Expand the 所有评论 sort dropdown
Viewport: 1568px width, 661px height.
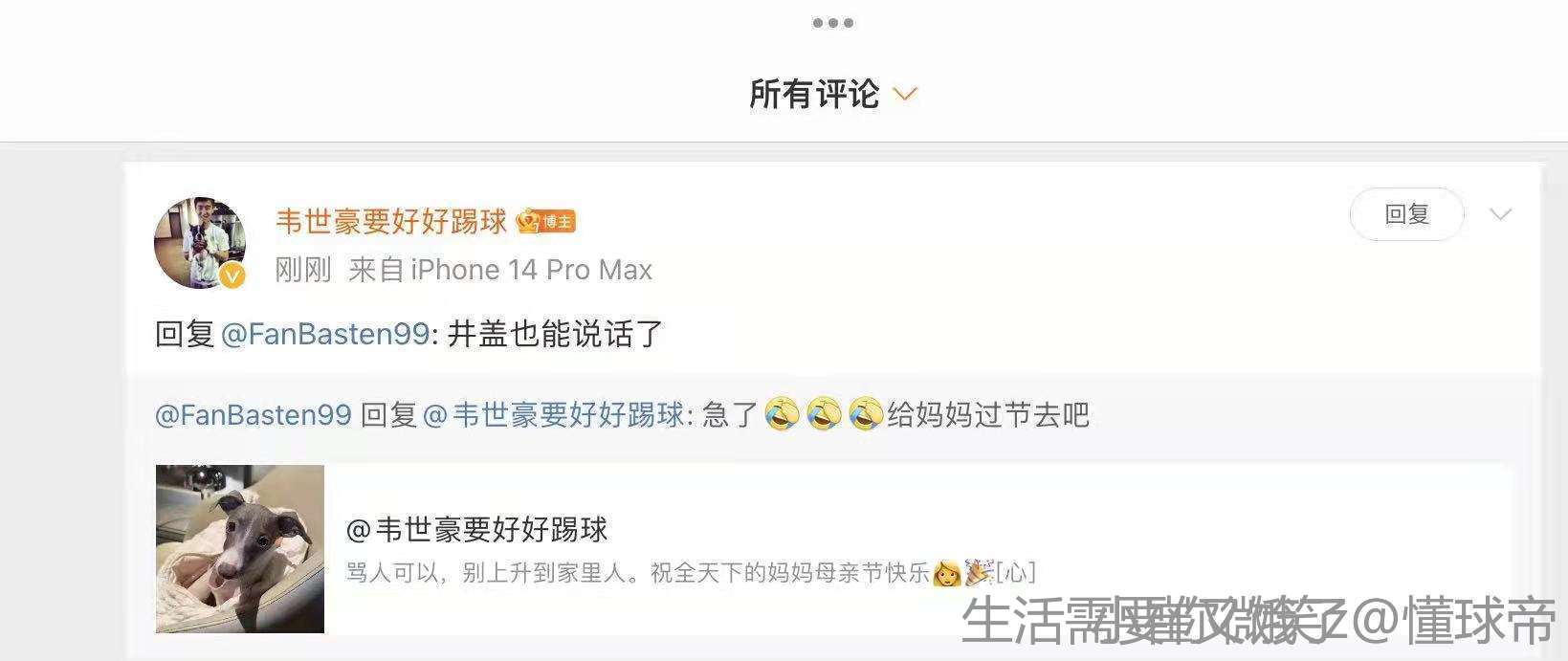(832, 94)
